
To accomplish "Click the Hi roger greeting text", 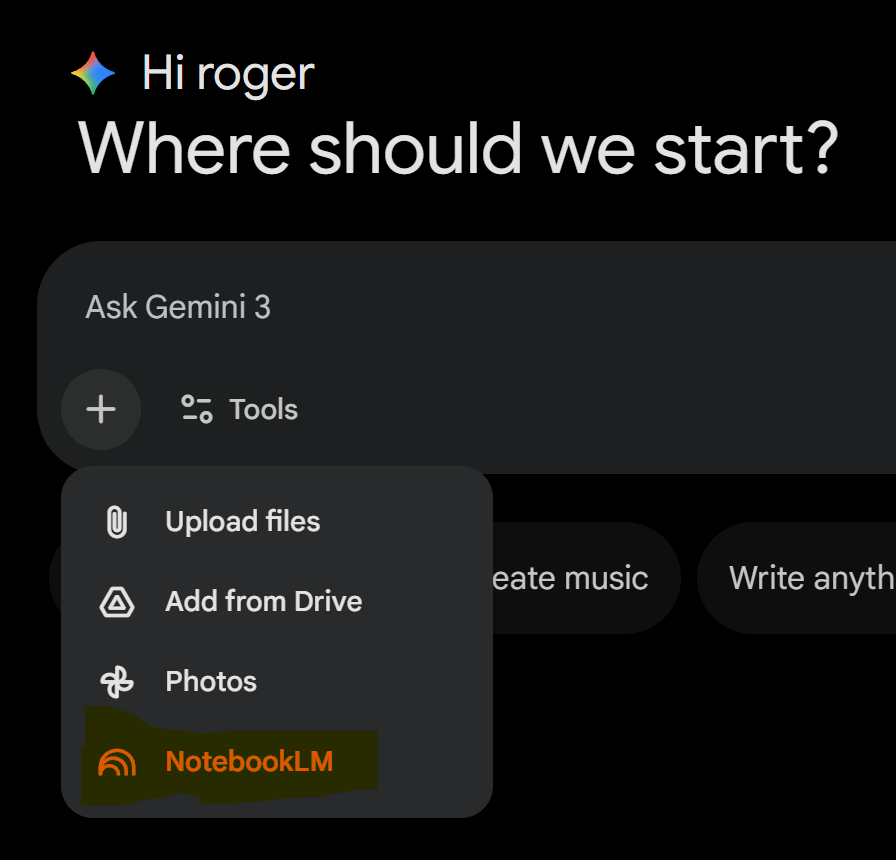I will pos(228,74).
